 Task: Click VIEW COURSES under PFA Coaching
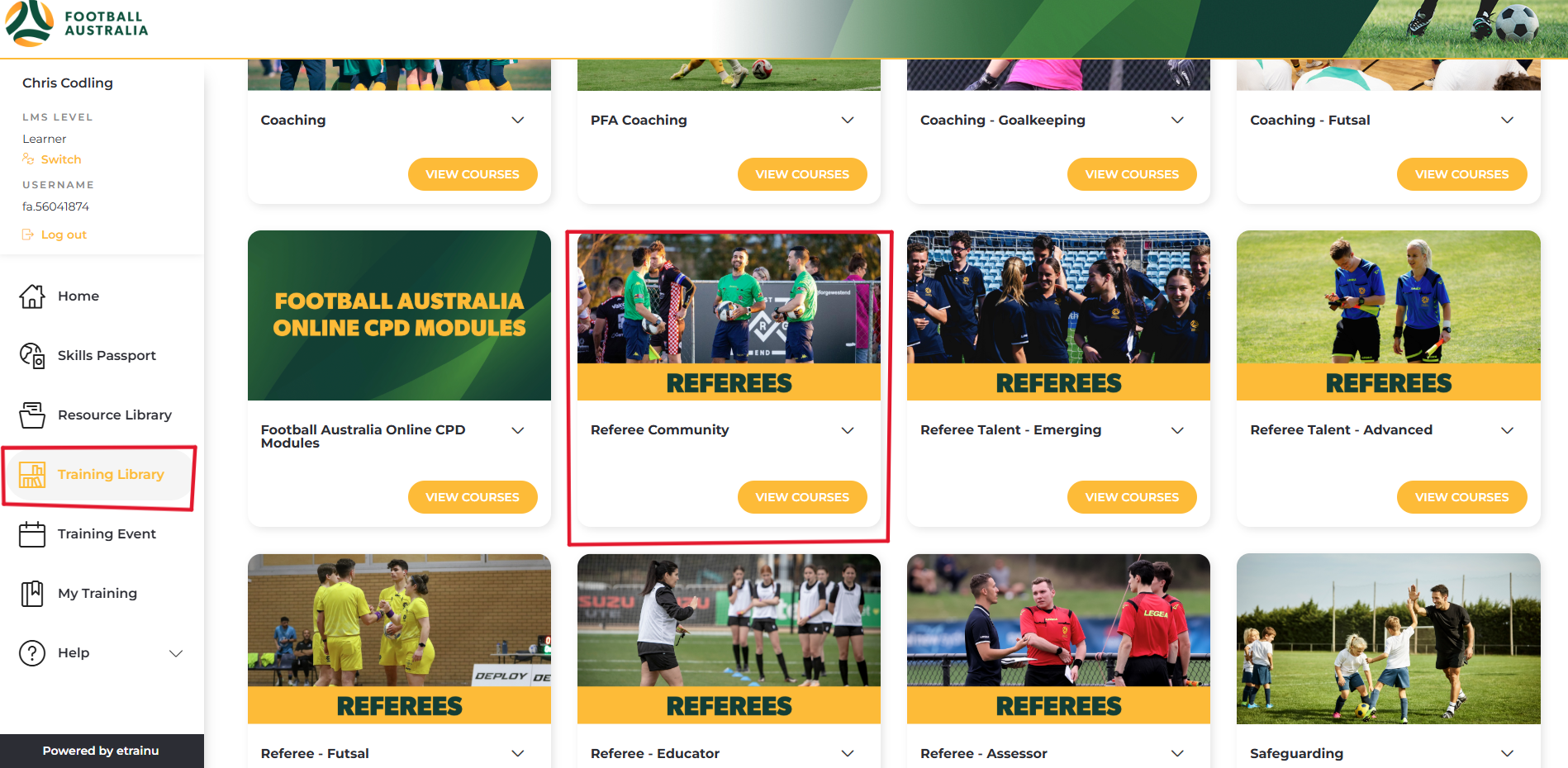[x=801, y=174]
